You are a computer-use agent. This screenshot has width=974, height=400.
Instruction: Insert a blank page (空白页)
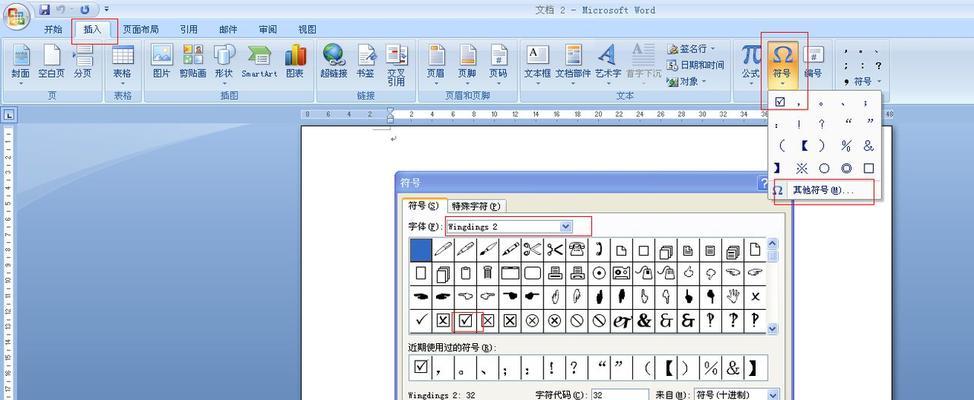click(52, 62)
